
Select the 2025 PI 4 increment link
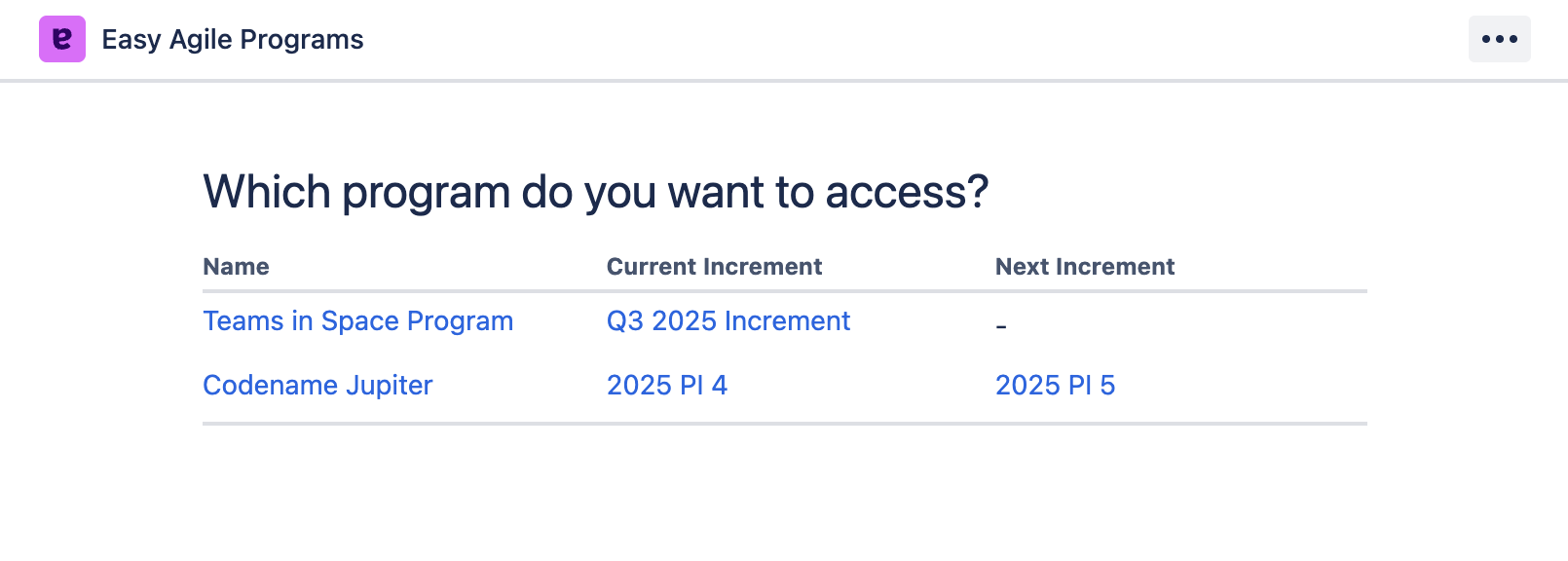coord(666,386)
